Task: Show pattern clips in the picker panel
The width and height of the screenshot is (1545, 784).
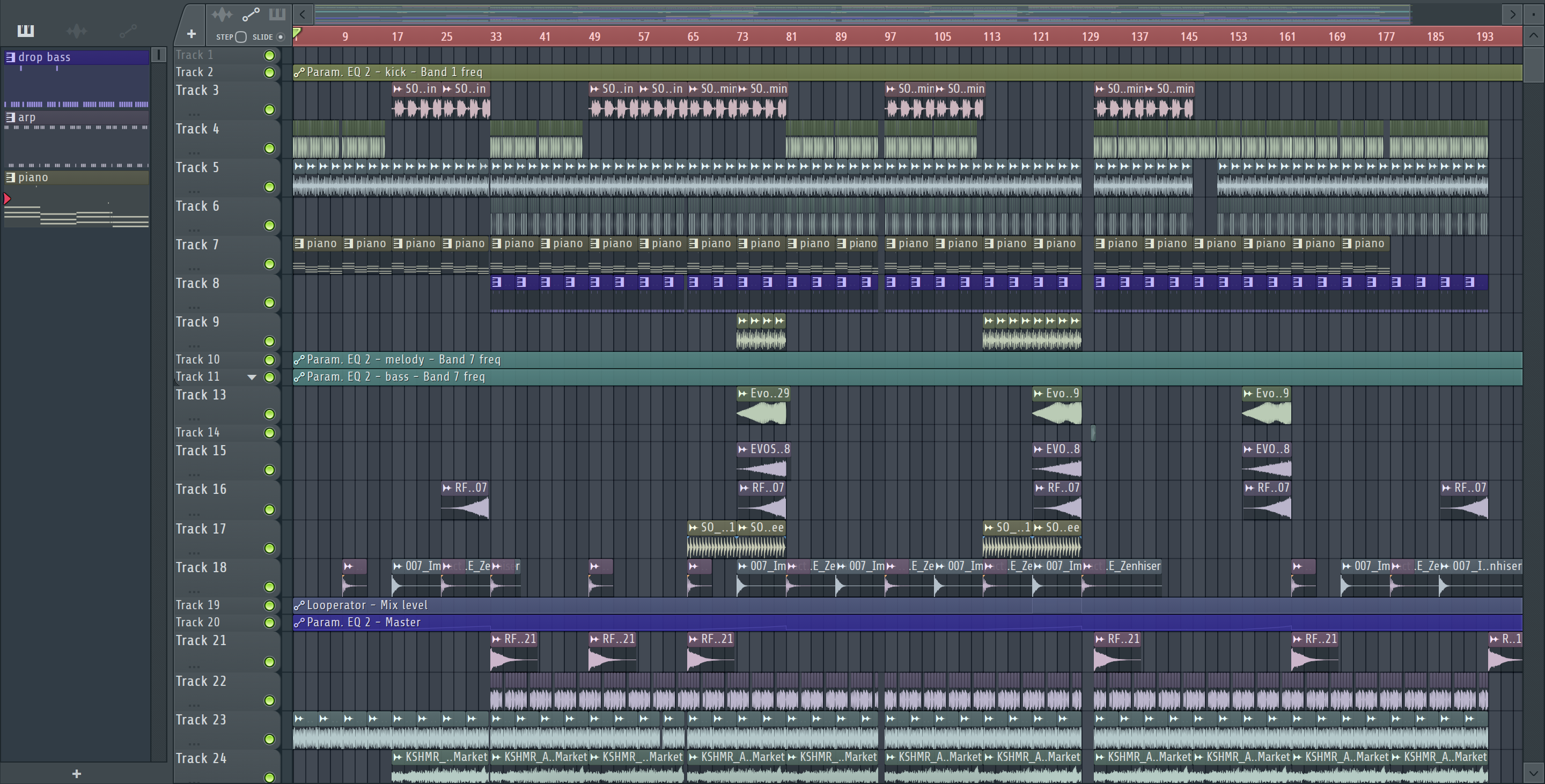Action: (x=26, y=31)
